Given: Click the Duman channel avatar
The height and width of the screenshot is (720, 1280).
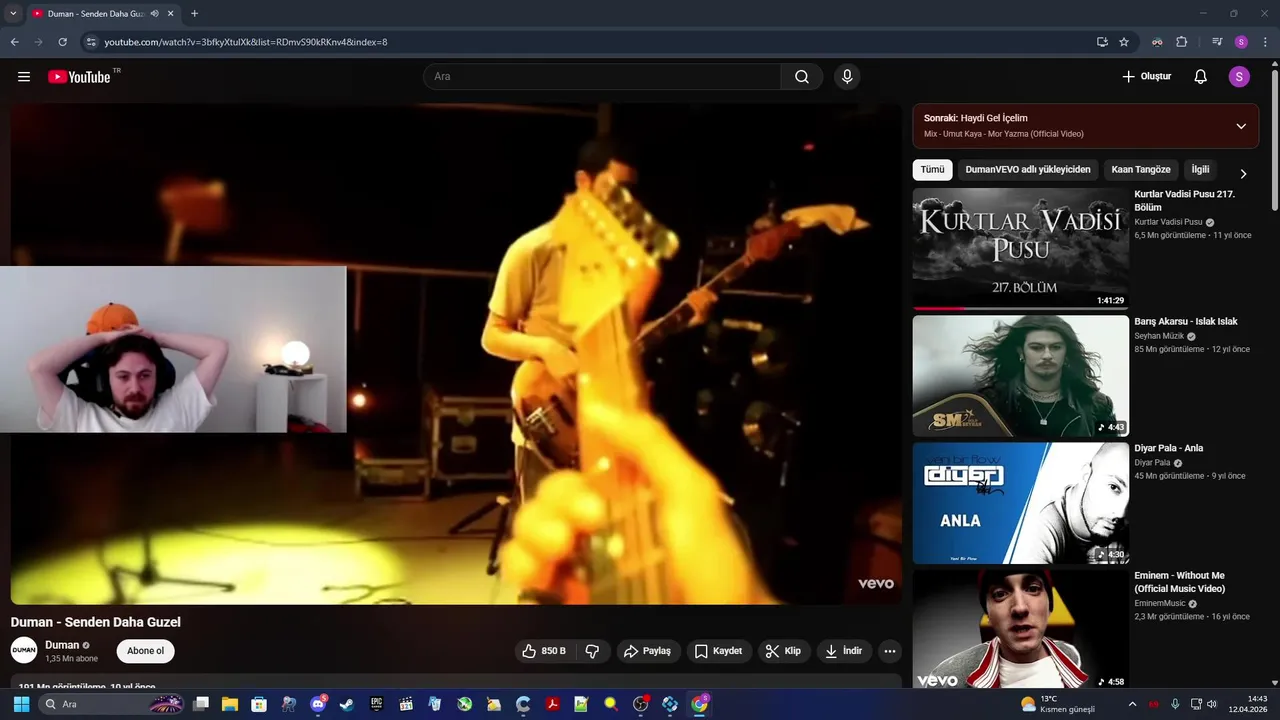Looking at the screenshot, I should pyautogui.click(x=24, y=650).
